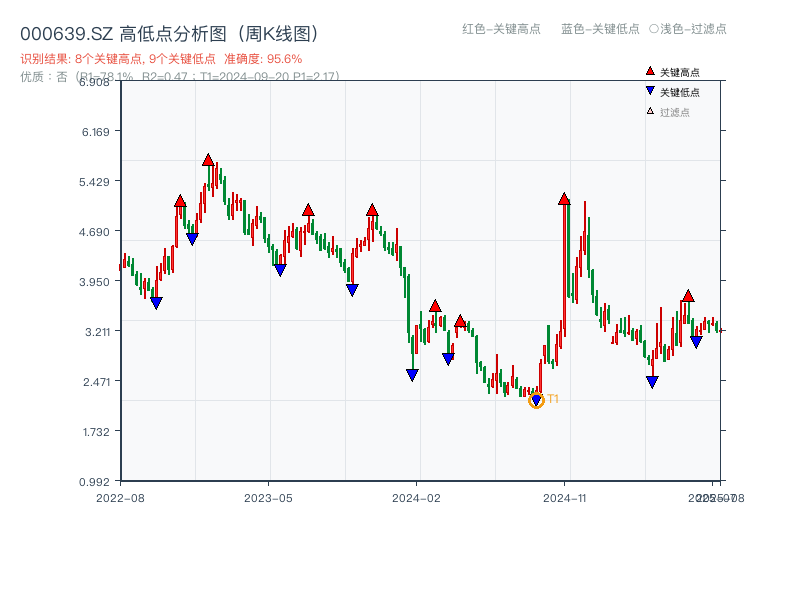The width and height of the screenshot is (800, 600).
Task: Click the orange T1 circle marker
Action: [x=537, y=399]
